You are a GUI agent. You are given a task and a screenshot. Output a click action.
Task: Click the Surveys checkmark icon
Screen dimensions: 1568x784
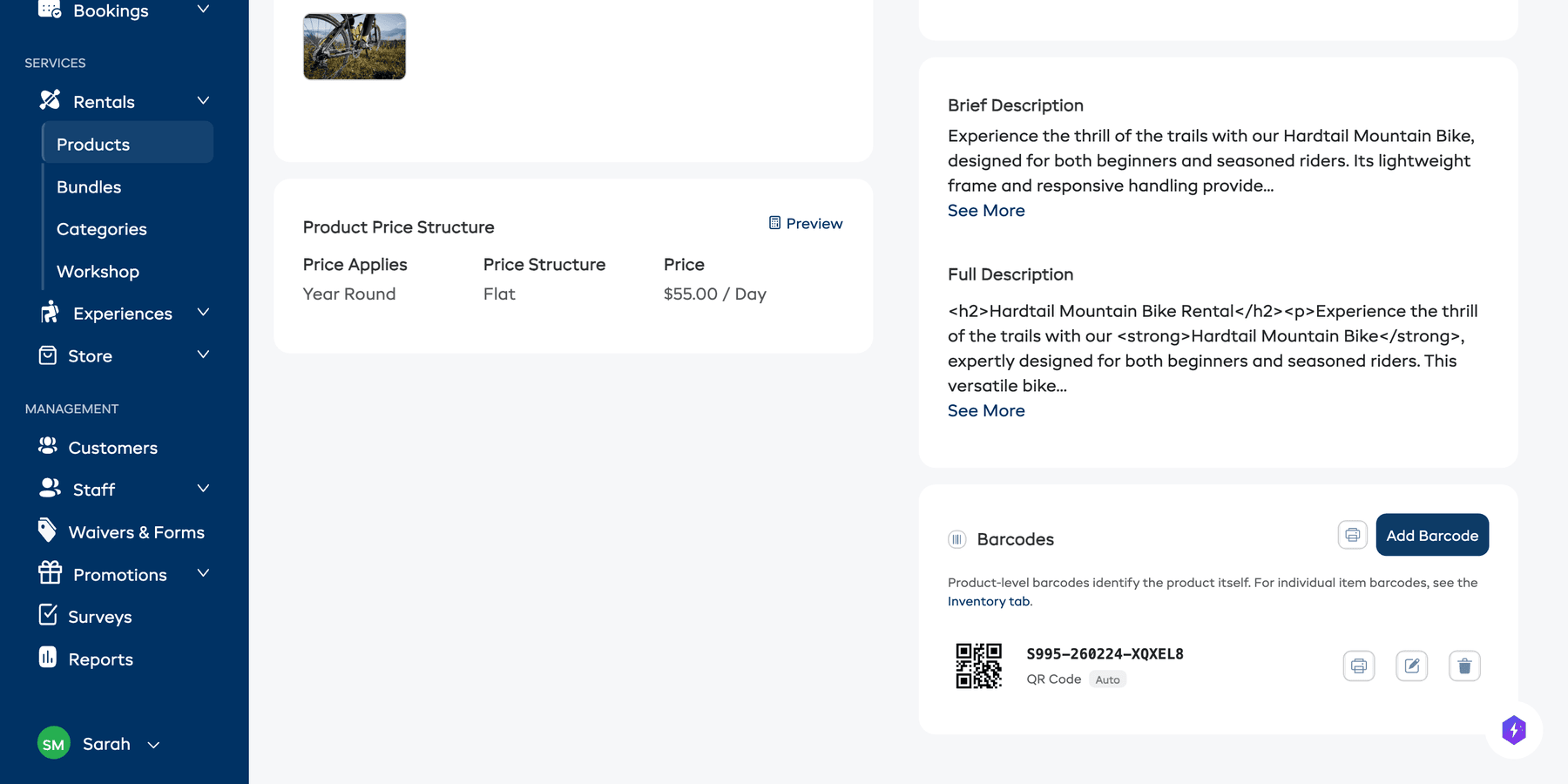click(x=48, y=616)
